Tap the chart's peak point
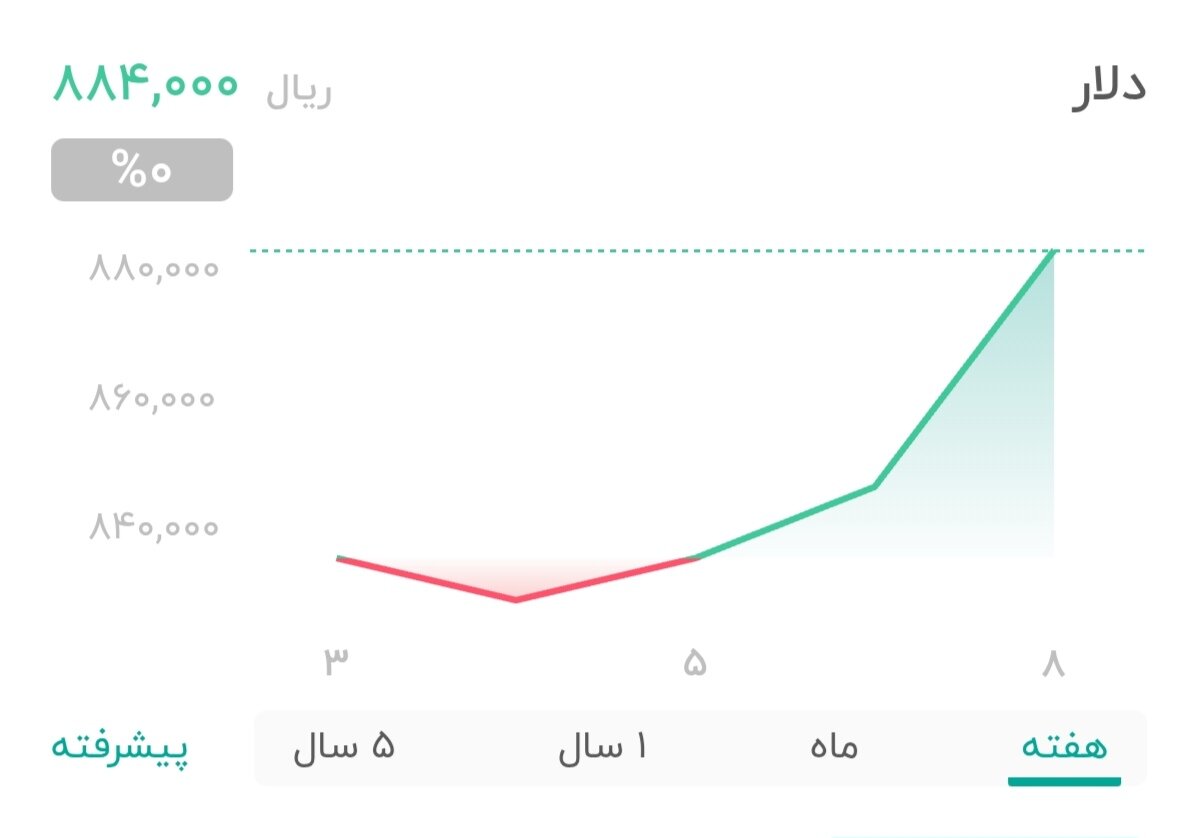1199x838 pixels. pos(1053,253)
